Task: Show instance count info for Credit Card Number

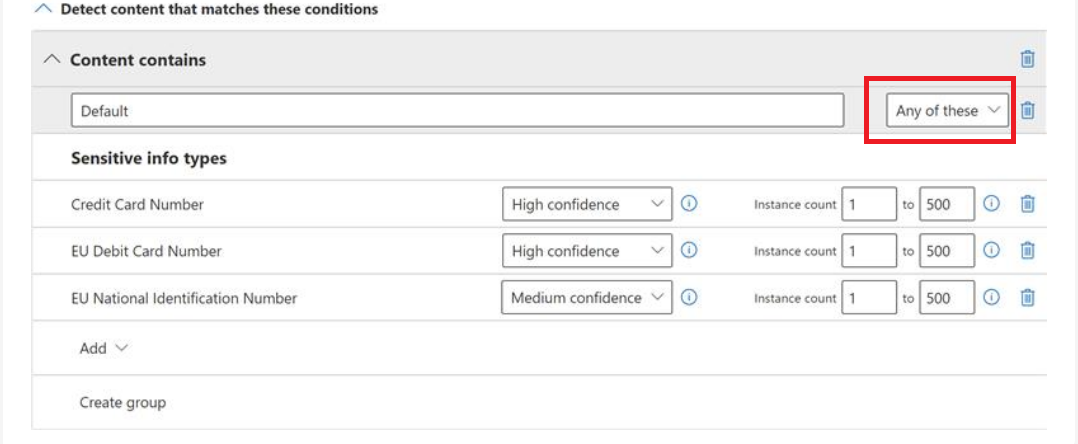Action: tap(991, 204)
